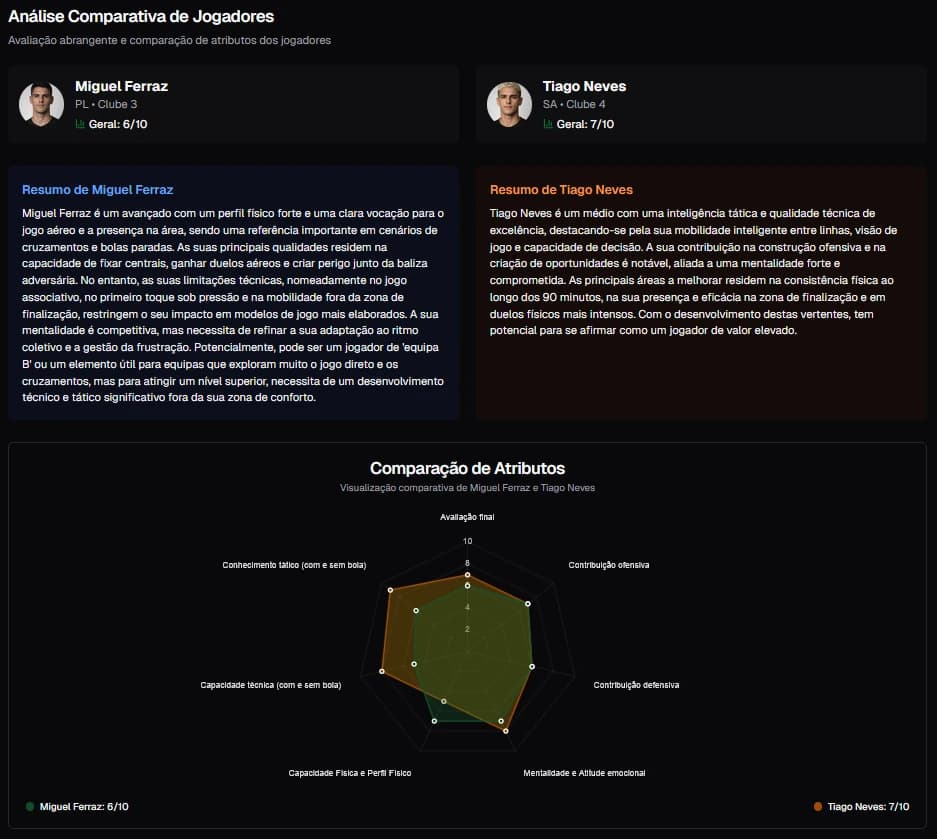Screen dimensions: 937x839
Task: Toggle the Miguel Ferraz: 6/10 legend series
Action: [x=84, y=806]
